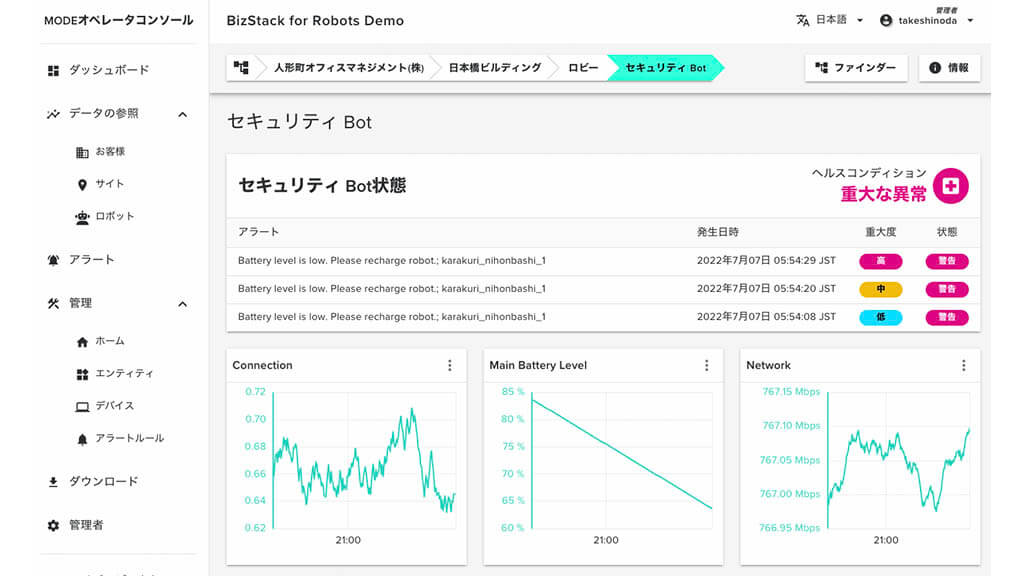
Task: Click the エンティティ widgets icon
Action: point(82,374)
